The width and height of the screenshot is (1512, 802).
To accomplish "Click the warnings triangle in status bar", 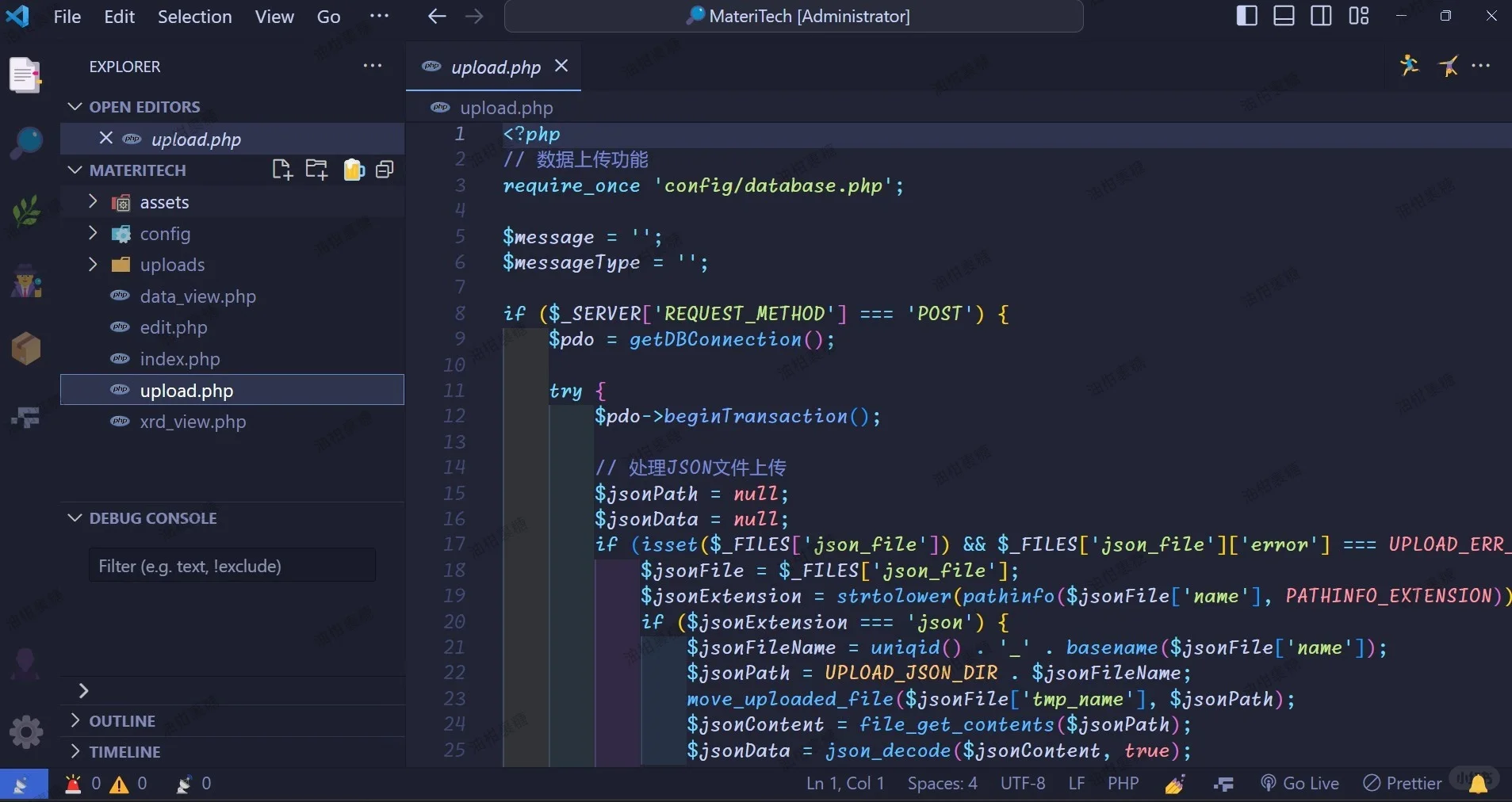I will pyautogui.click(x=119, y=785).
